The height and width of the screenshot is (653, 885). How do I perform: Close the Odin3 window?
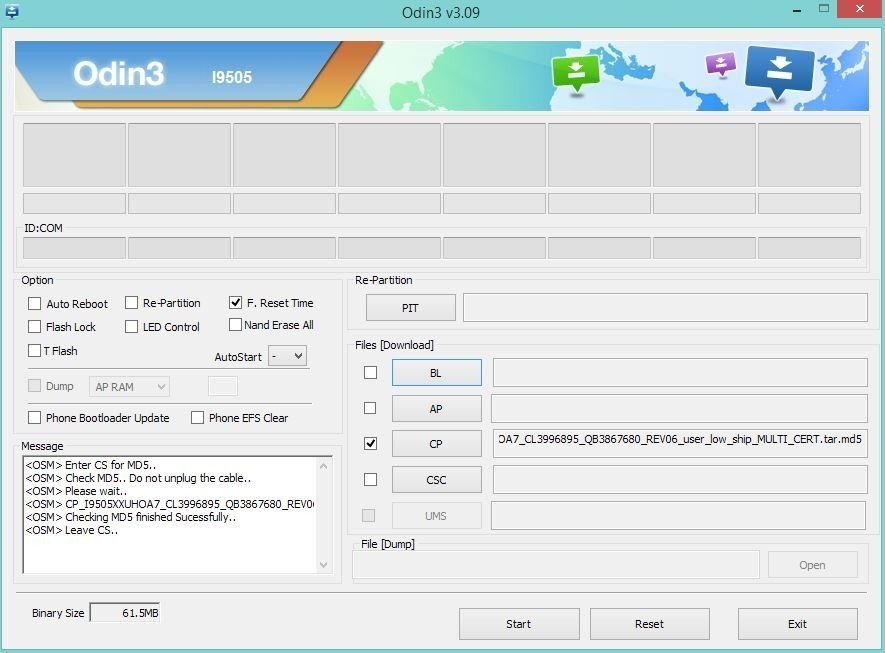(860, 9)
